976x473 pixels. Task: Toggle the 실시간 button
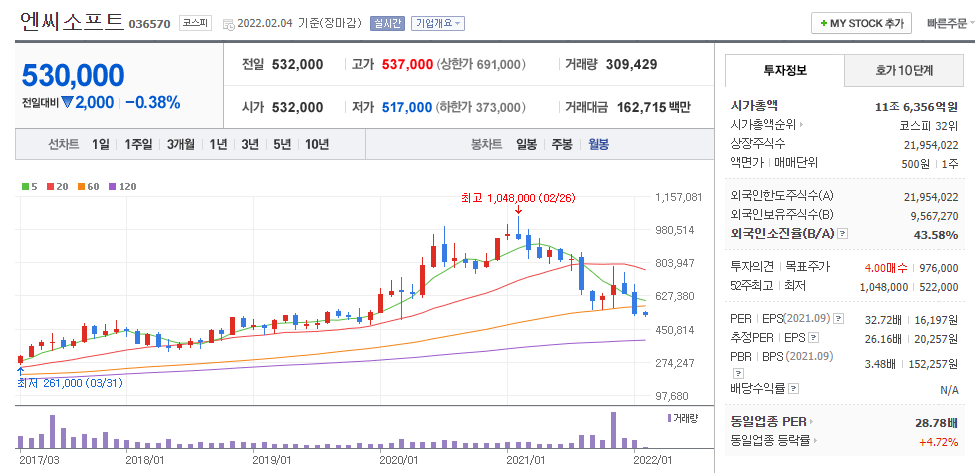tap(387, 24)
